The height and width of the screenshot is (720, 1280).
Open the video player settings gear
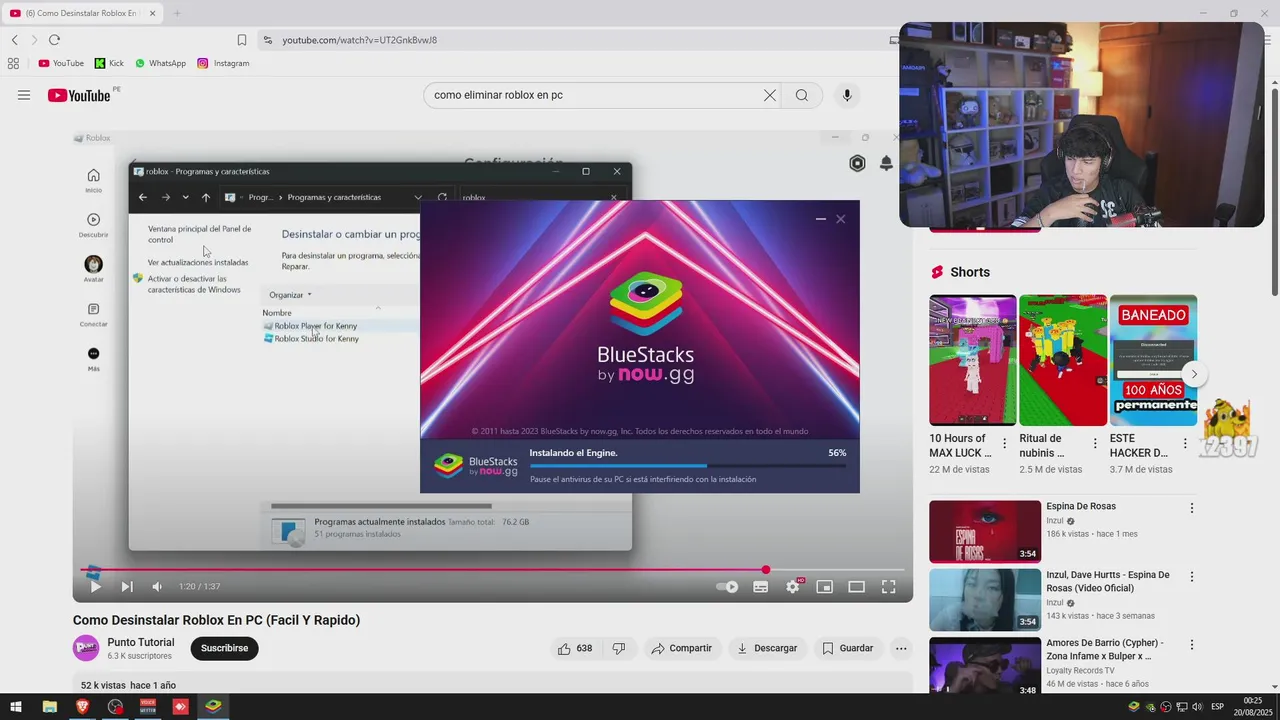click(793, 587)
